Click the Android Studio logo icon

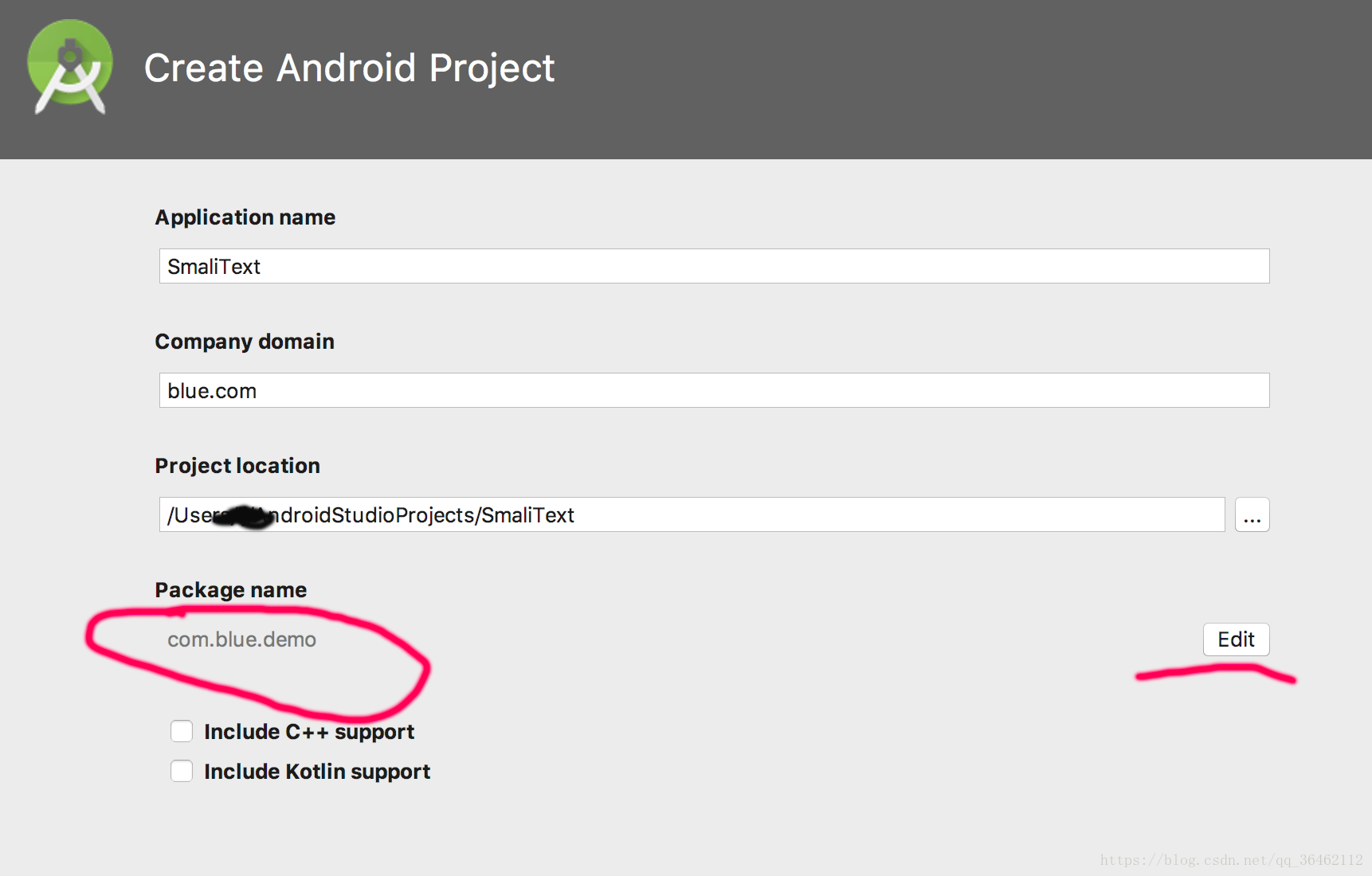point(70,67)
